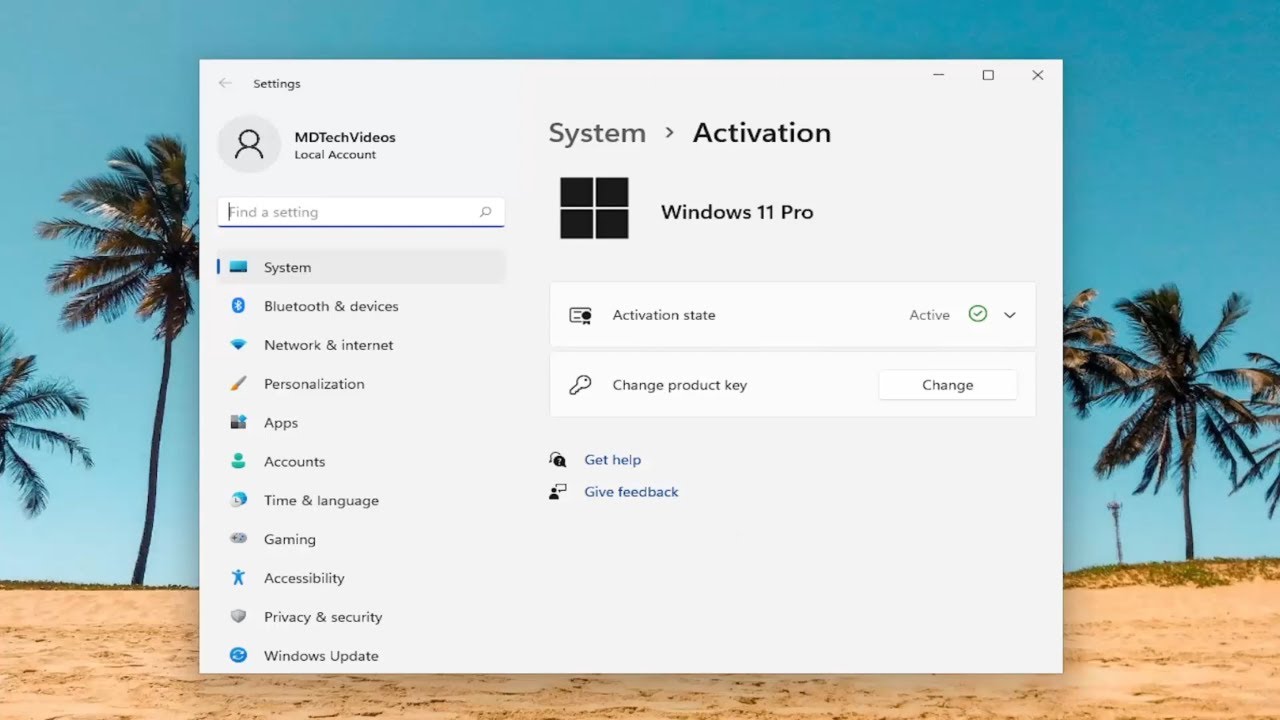Click the Give feedback icon
The width and height of the screenshot is (1280, 720).
coord(558,492)
